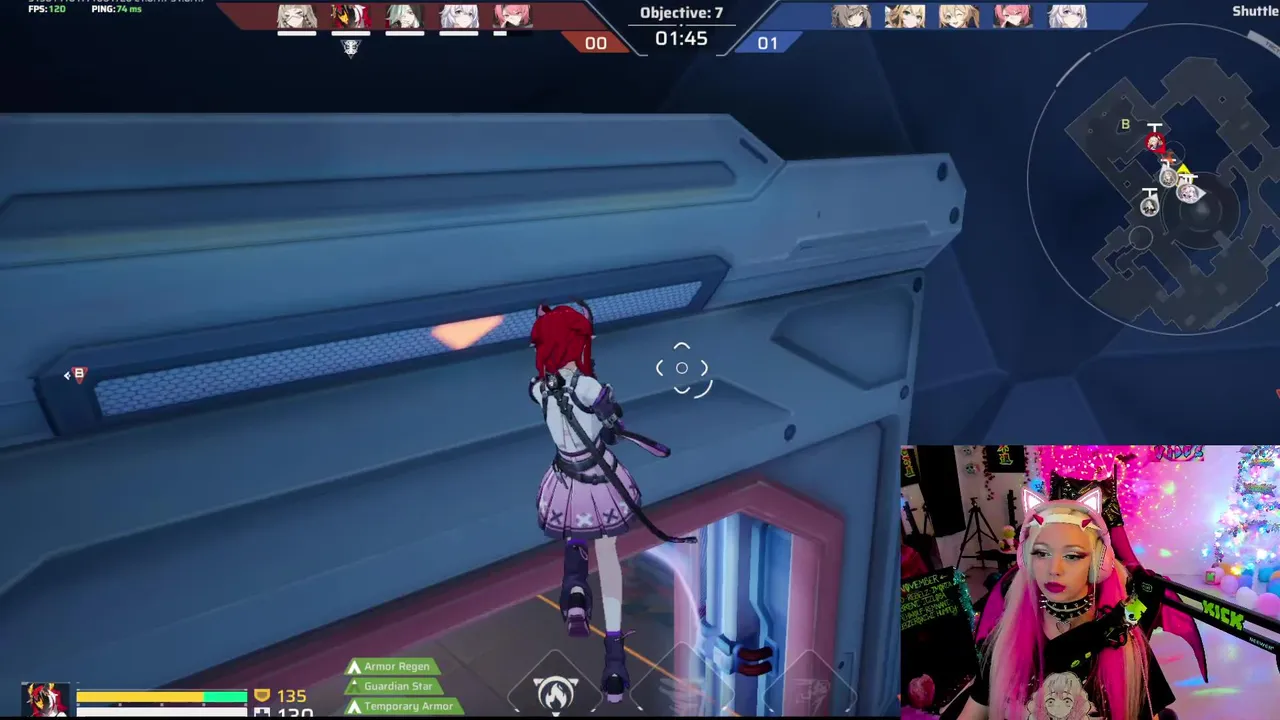1280x720 pixels.
Task: Click the first red-team character portrait
Action: click(297, 16)
